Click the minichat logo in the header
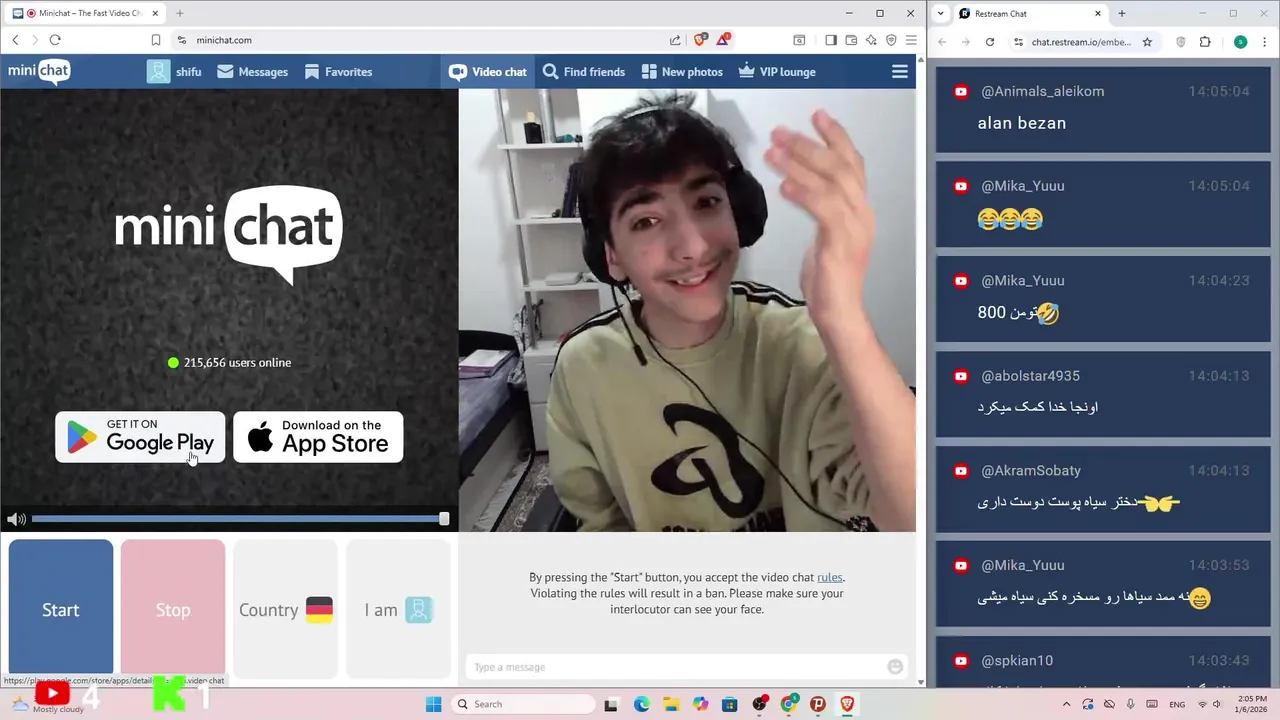This screenshot has width=1280, height=720. [x=38, y=72]
